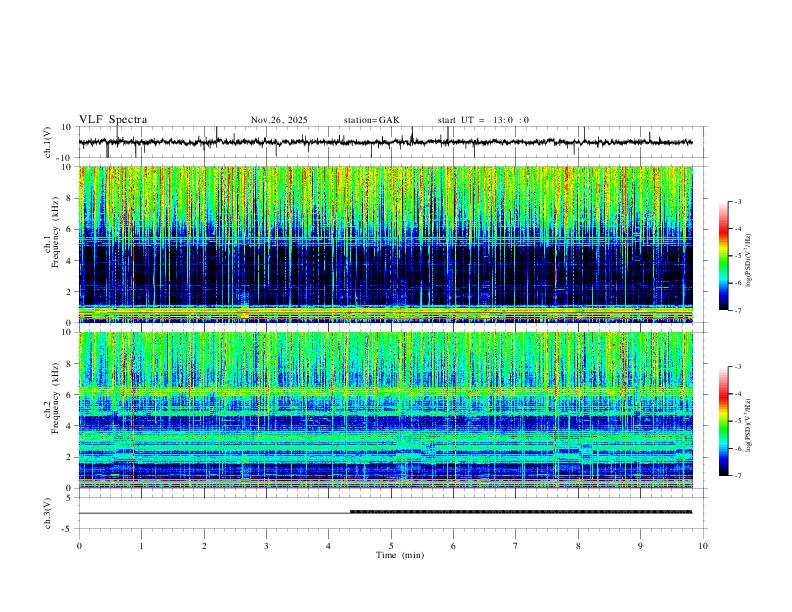Click the '0' tick on time axis
The height and width of the screenshot is (612, 792).
click(x=79, y=546)
